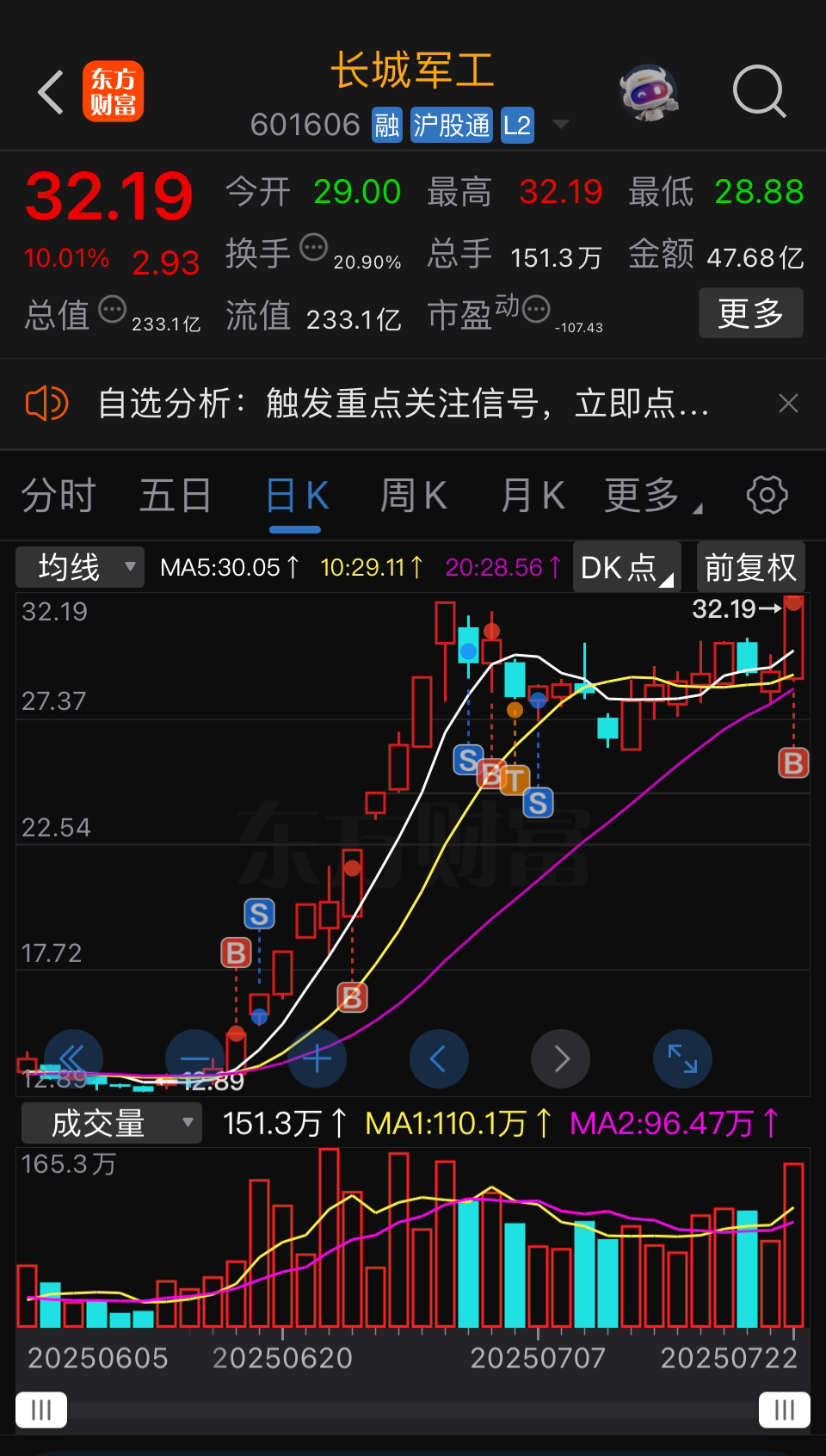Open the 东方财富 logo icon
Screen dimensions: 826x1456
pyautogui.click(x=113, y=92)
